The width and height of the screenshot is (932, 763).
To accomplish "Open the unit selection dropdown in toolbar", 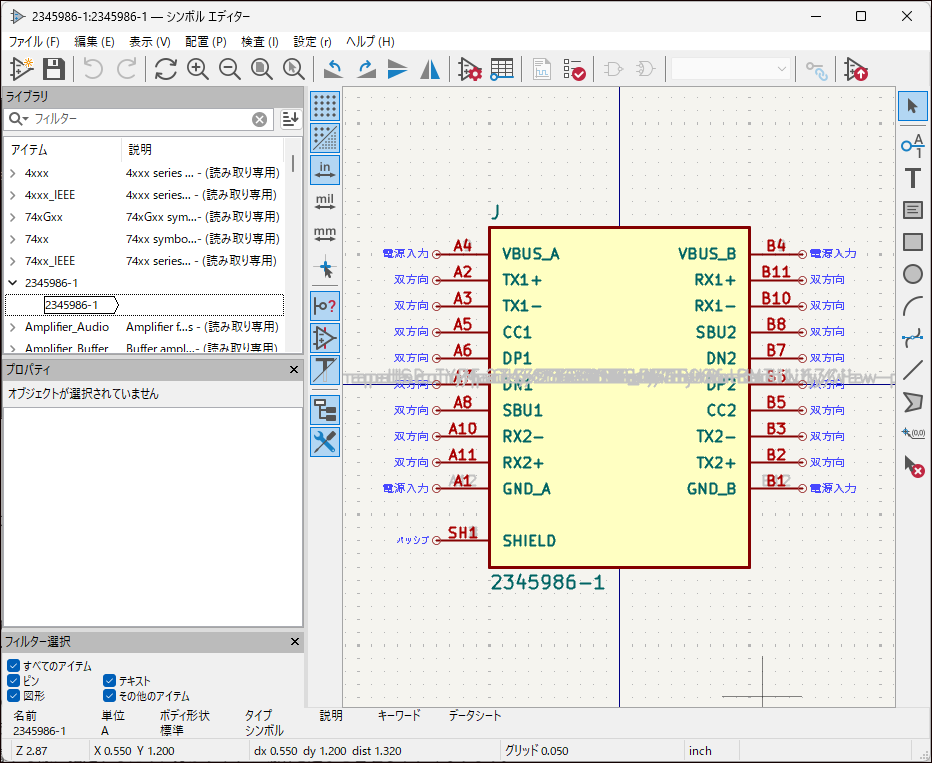I will point(731,69).
